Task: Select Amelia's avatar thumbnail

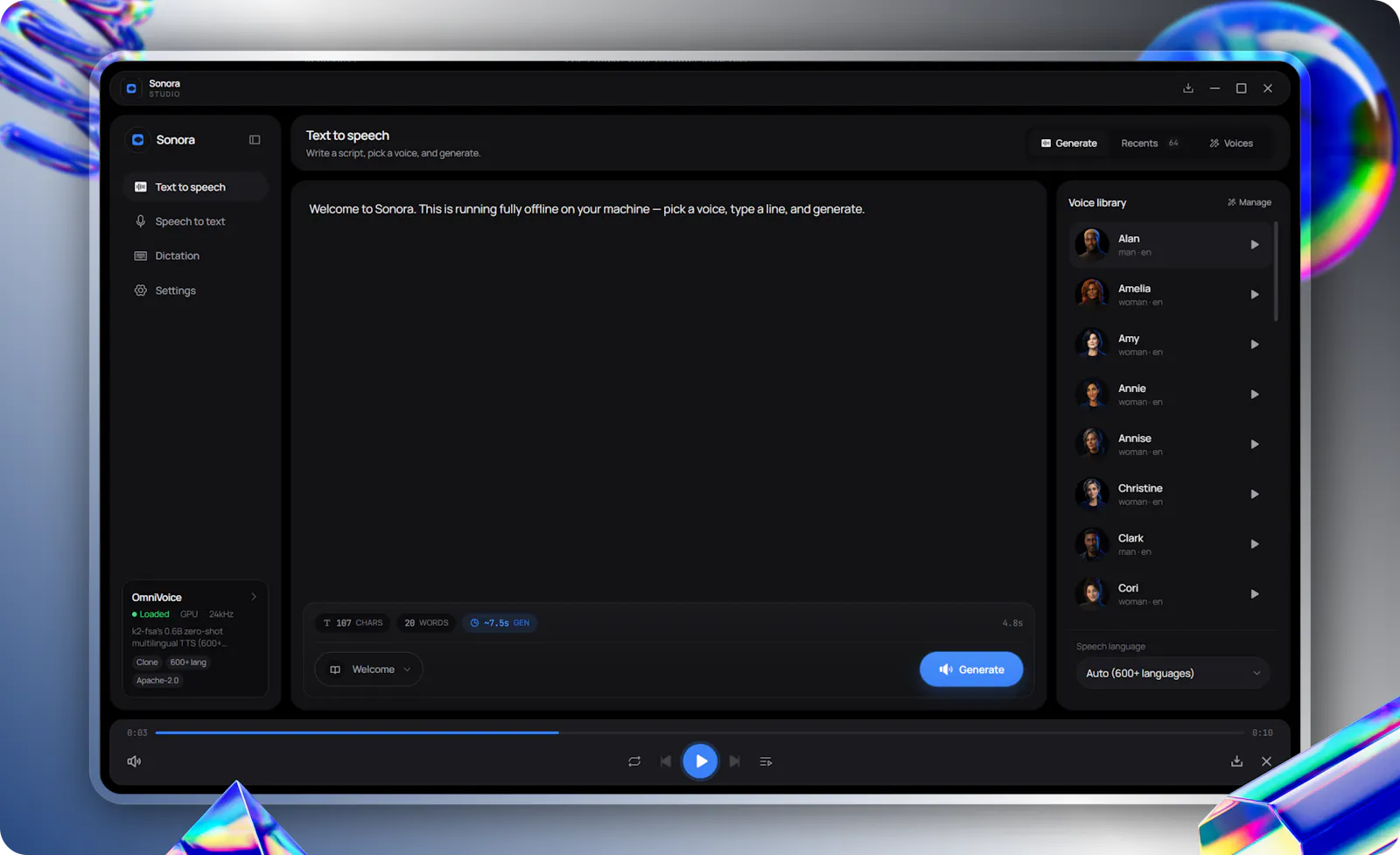Action: click(x=1092, y=294)
